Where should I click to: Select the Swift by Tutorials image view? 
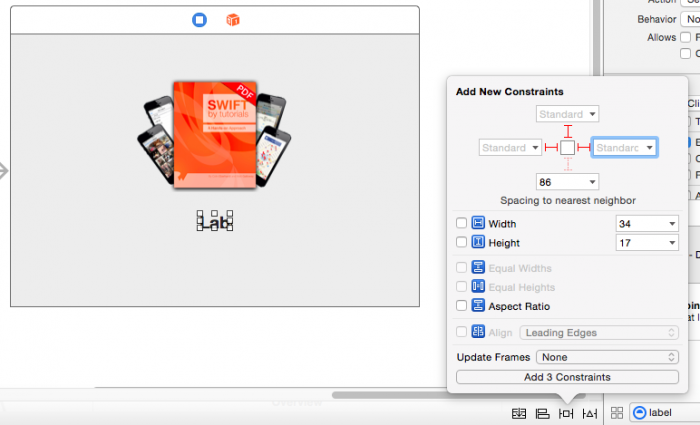coord(214,134)
